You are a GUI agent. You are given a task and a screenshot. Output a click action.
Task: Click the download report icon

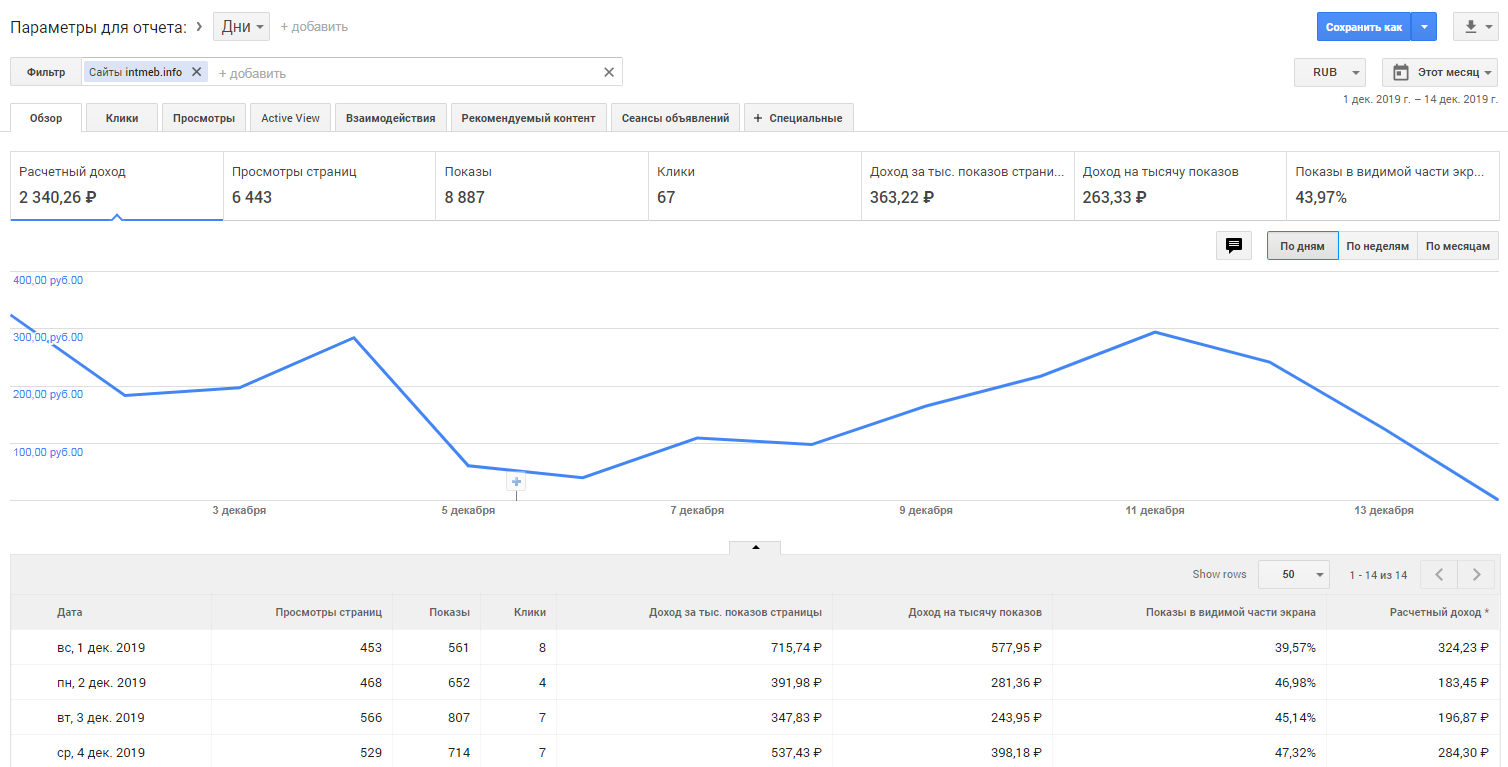point(1471,27)
